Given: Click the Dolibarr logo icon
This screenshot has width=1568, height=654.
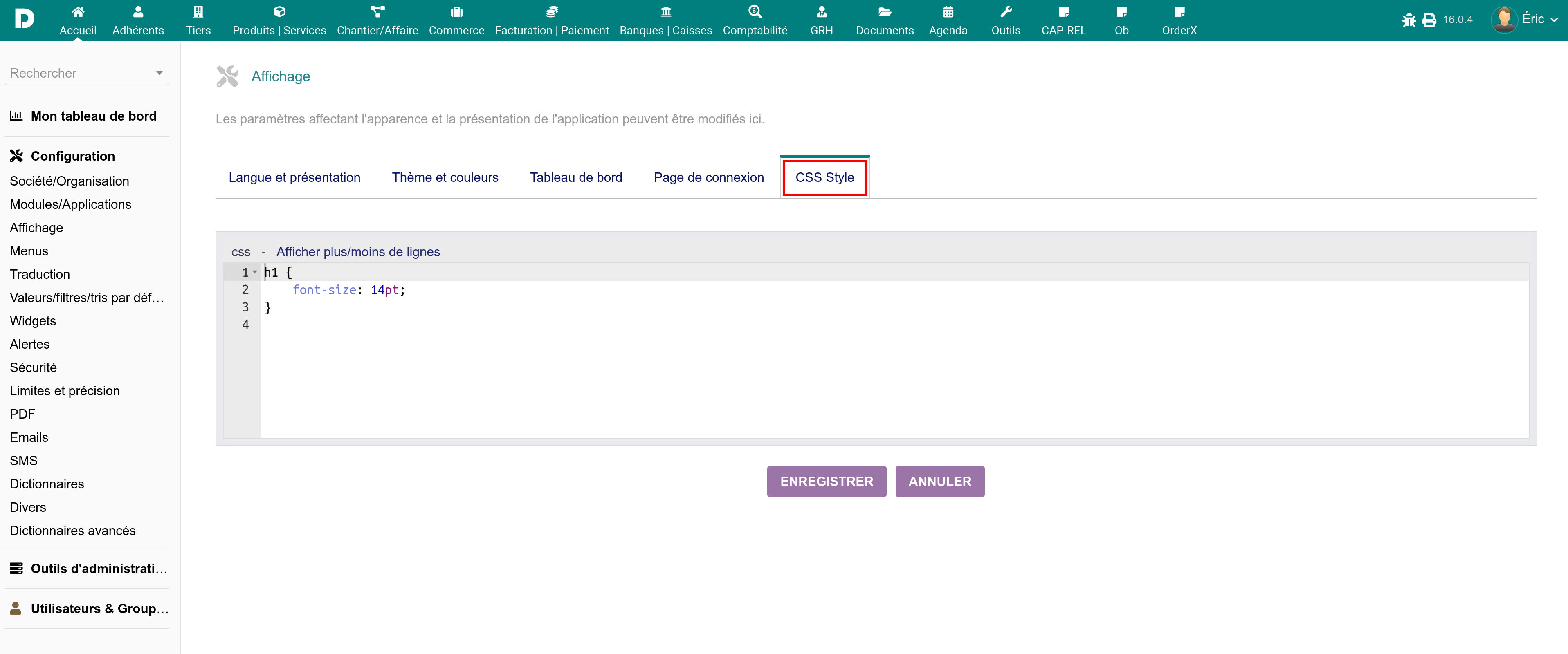Looking at the screenshot, I should point(24,18).
